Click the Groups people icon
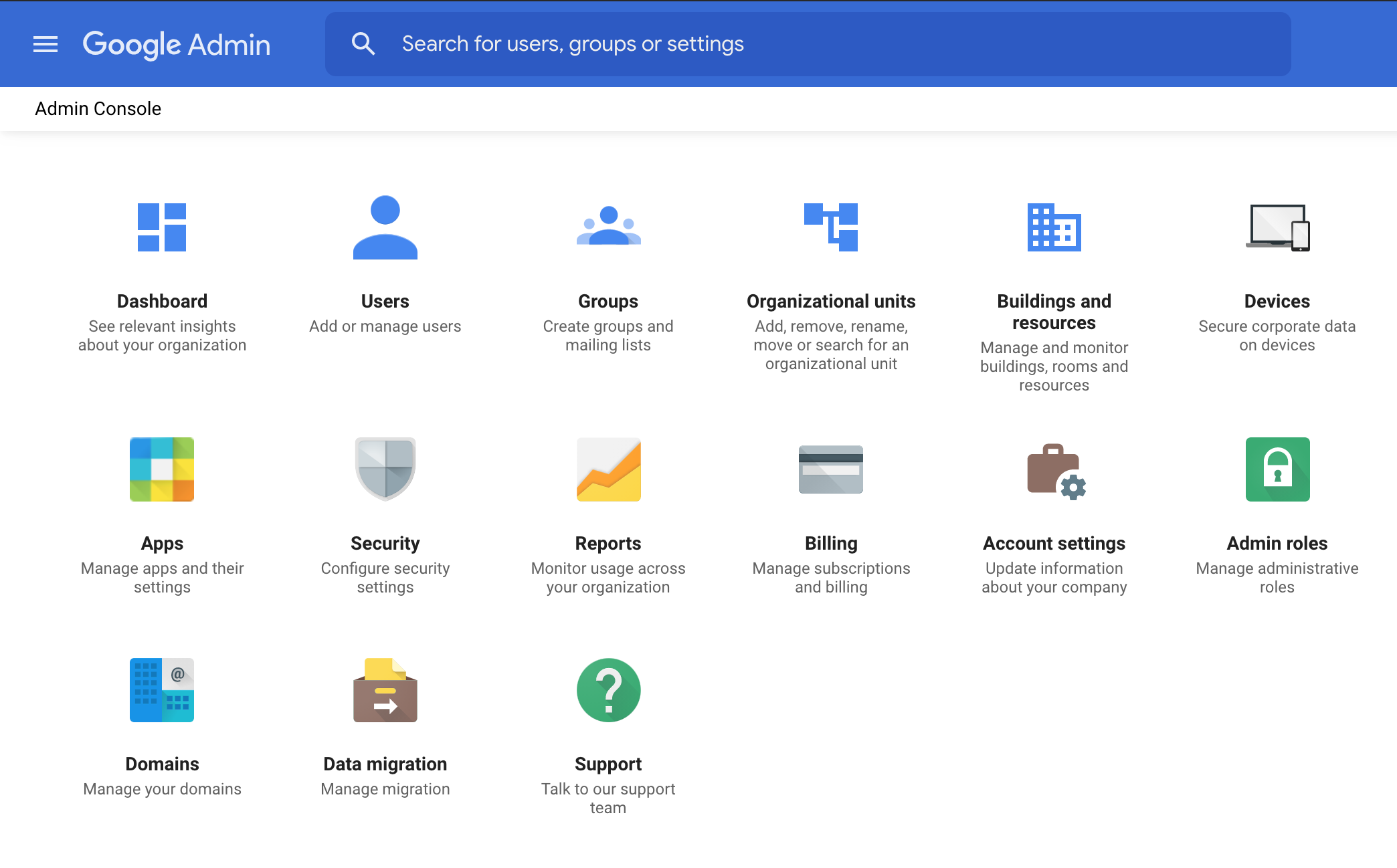1397x868 pixels. (x=608, y=227)
